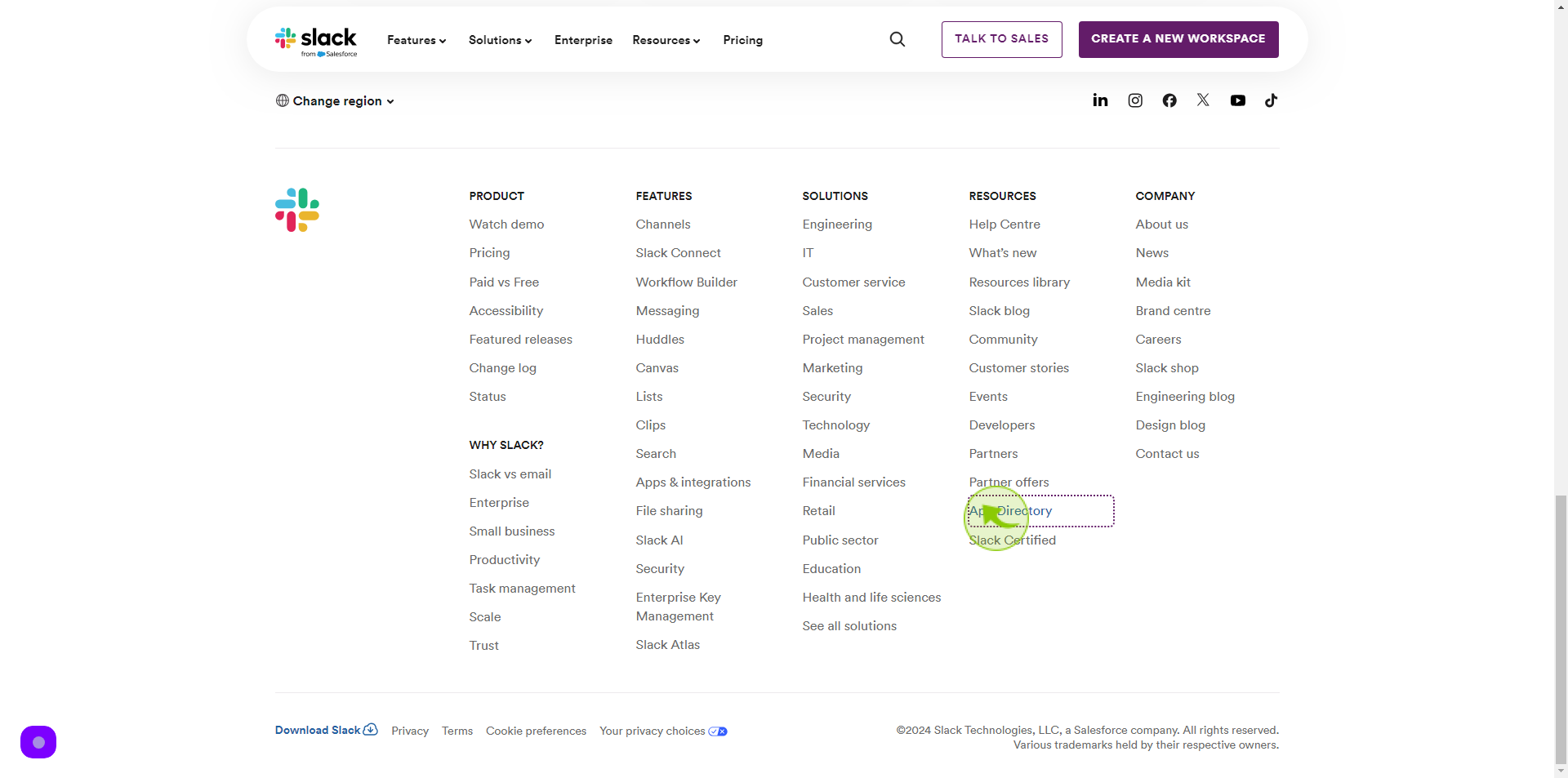Open Engineering blog link

click(1185, 397)
